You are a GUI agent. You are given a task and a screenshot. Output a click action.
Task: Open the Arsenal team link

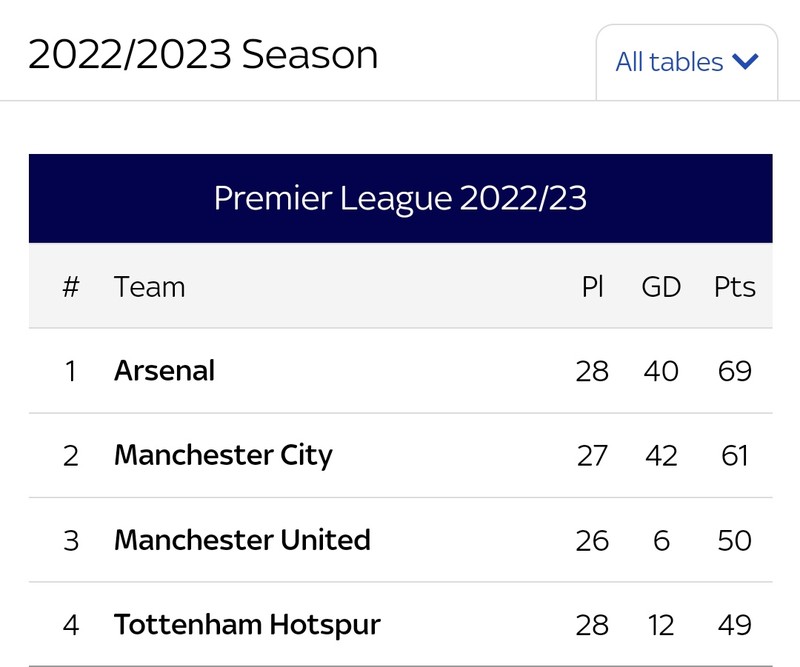pos(164,370)
